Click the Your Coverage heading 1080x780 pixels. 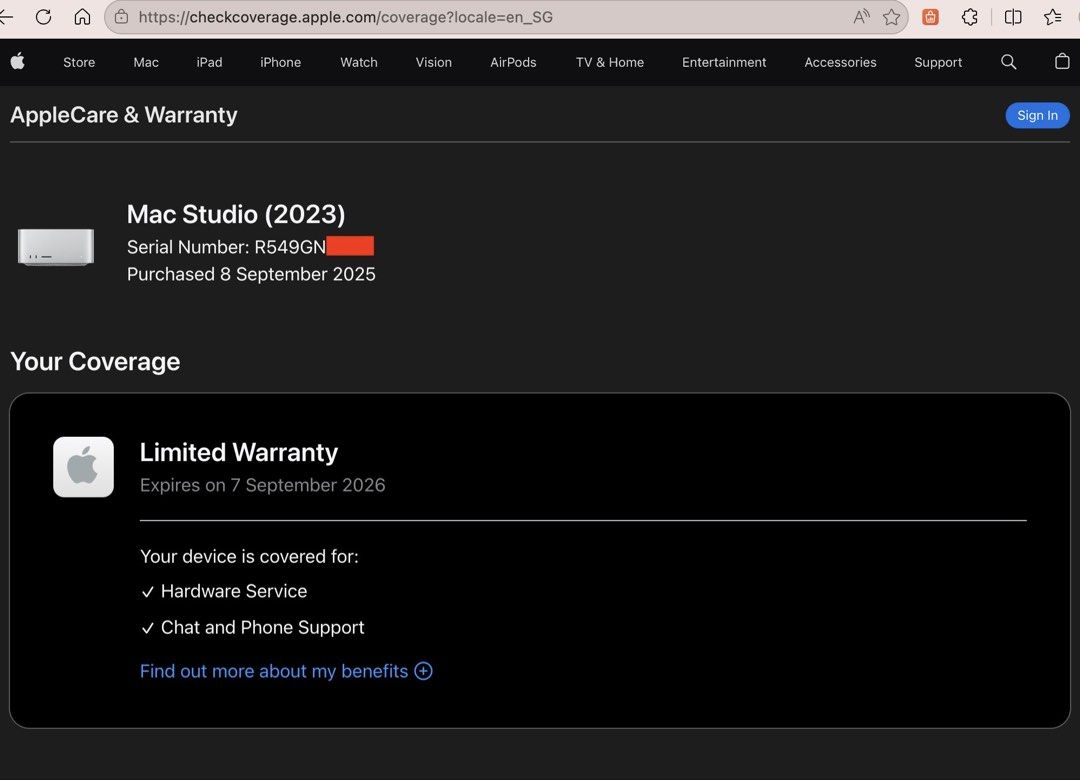coord(95,361)
